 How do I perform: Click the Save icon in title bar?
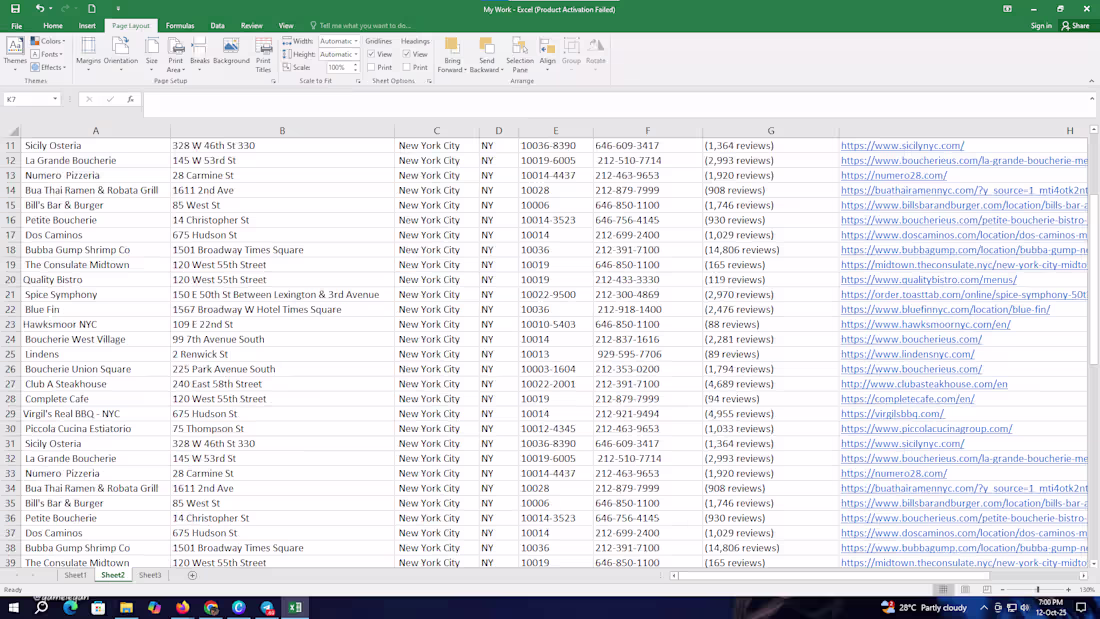tap(15, 9)
